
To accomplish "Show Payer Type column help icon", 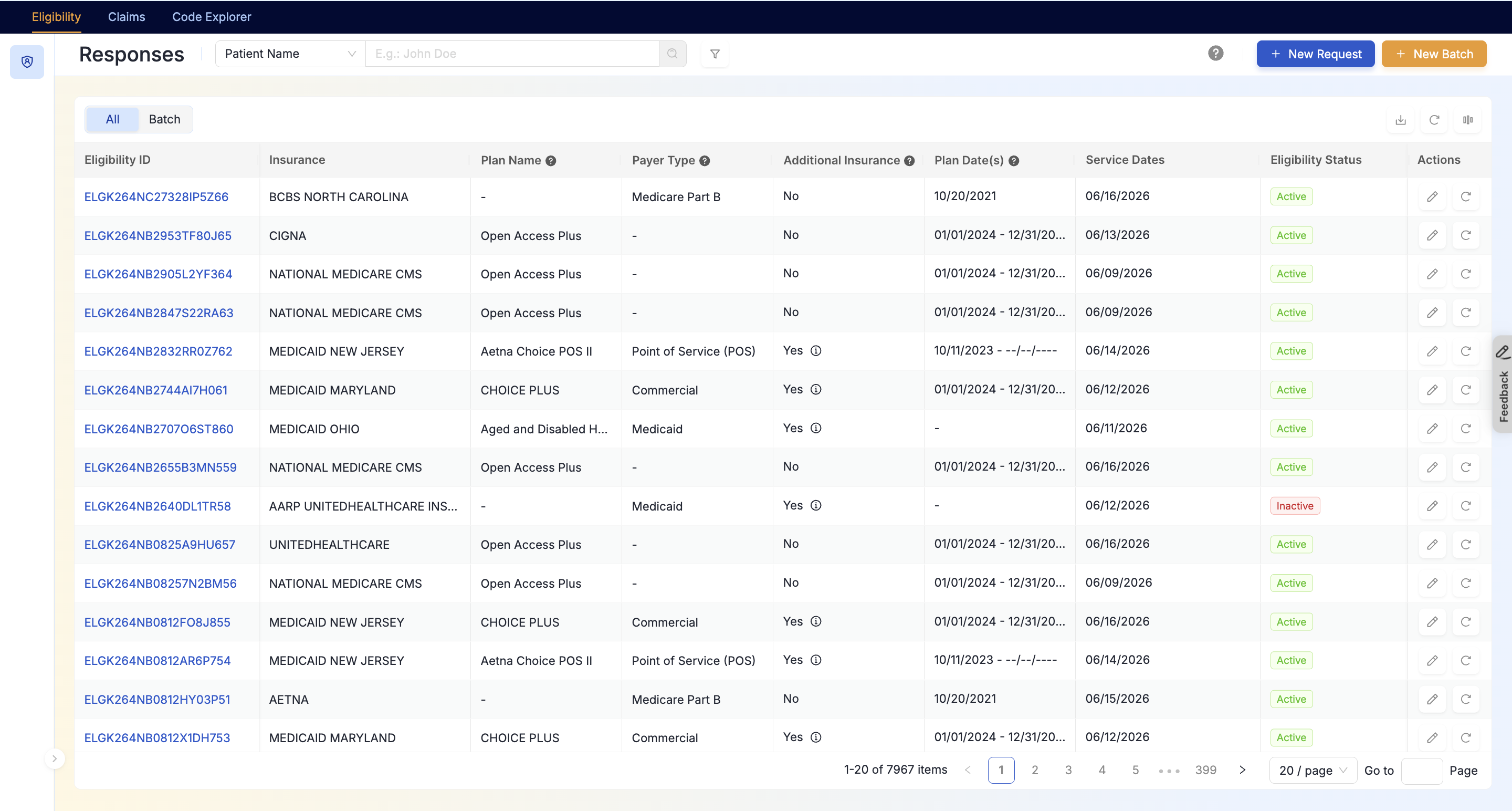I will point(705,161).
